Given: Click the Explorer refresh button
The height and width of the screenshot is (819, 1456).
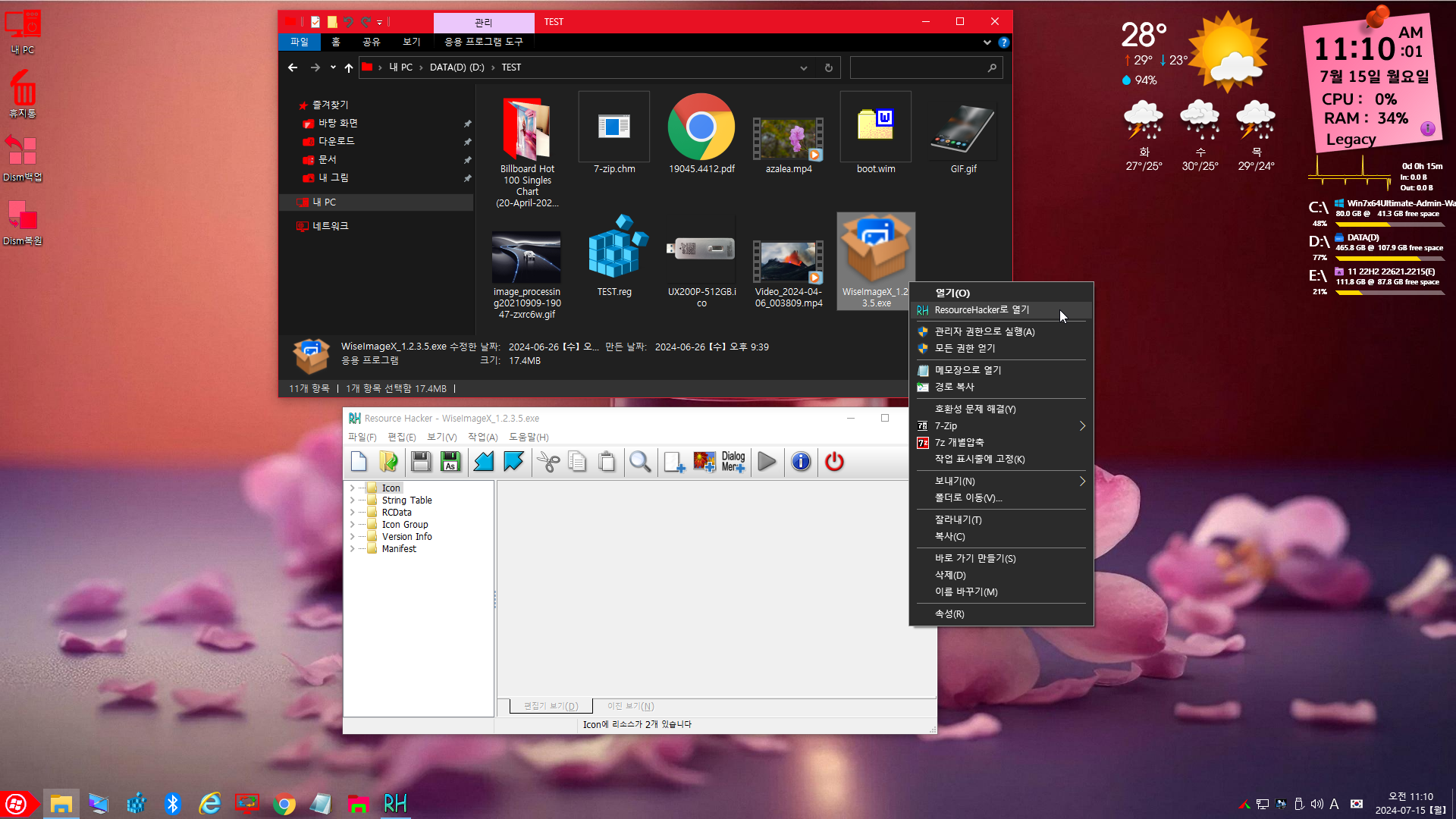Looking at the screenshot, I should (x=828, y=67).
